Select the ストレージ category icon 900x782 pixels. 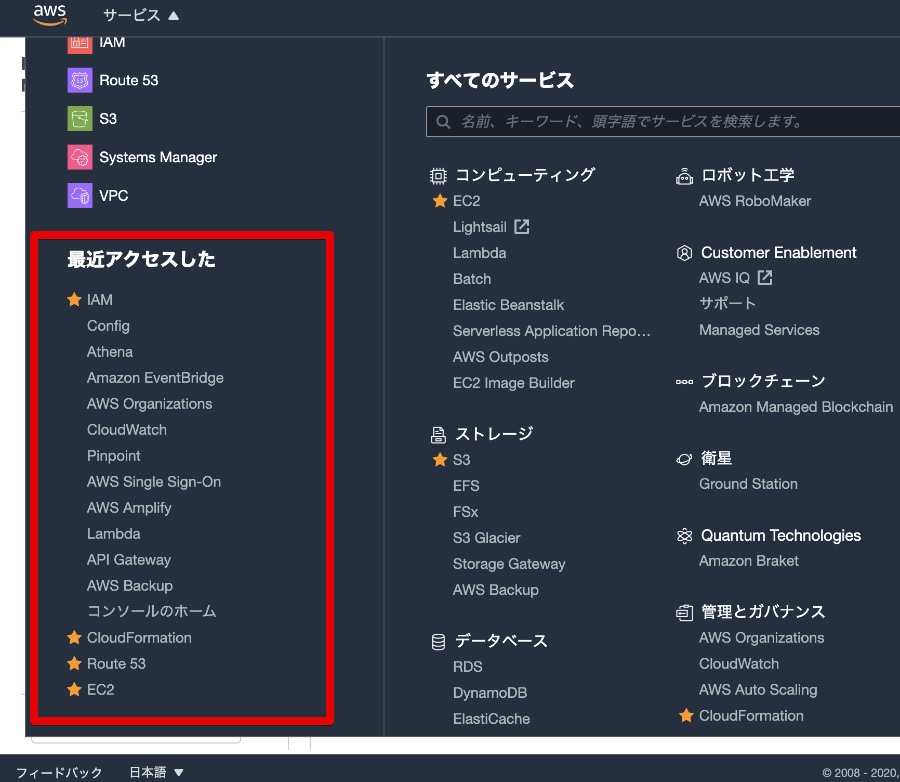point(437,434)
